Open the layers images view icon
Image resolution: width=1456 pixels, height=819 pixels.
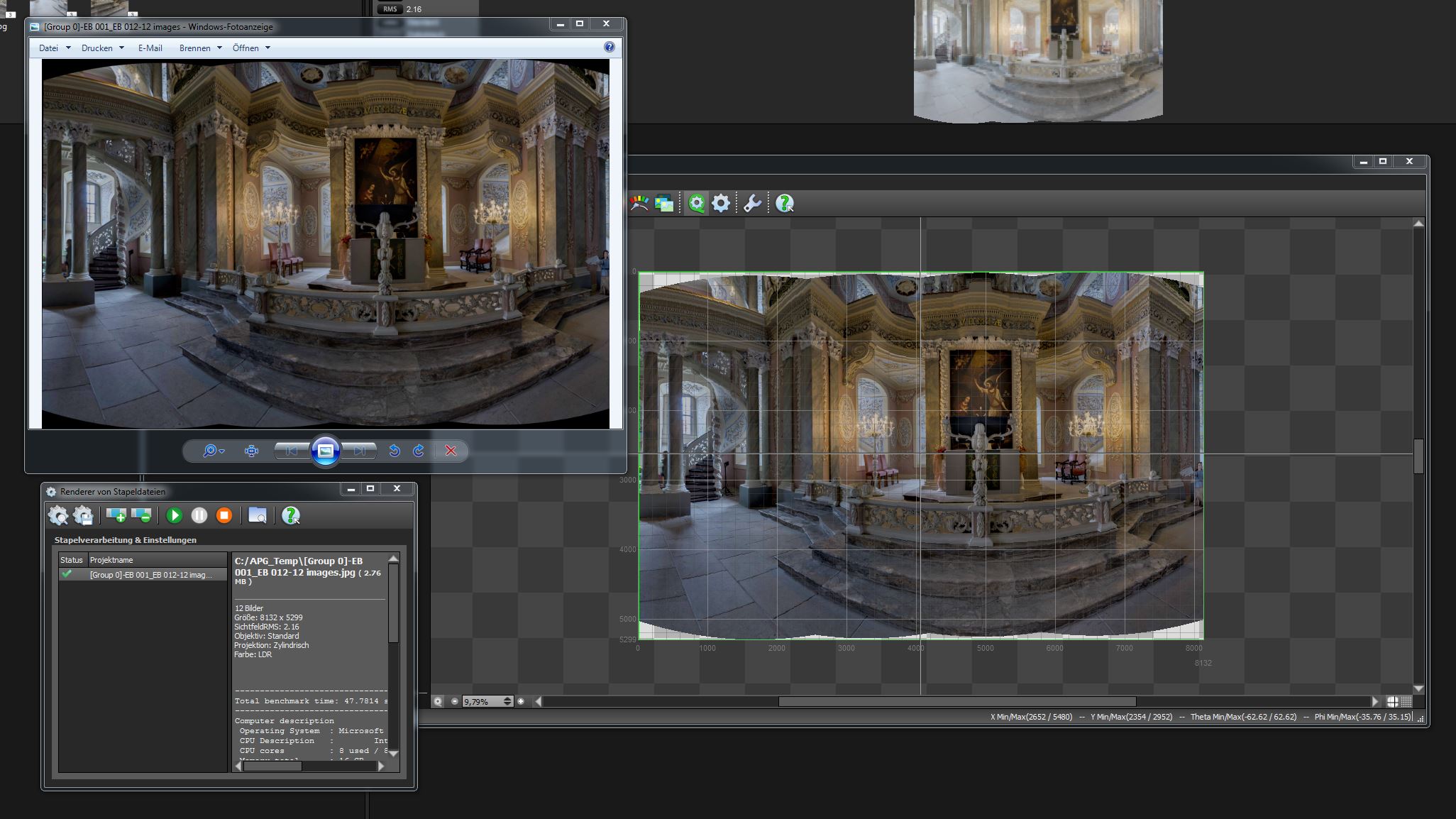point(664,204)
